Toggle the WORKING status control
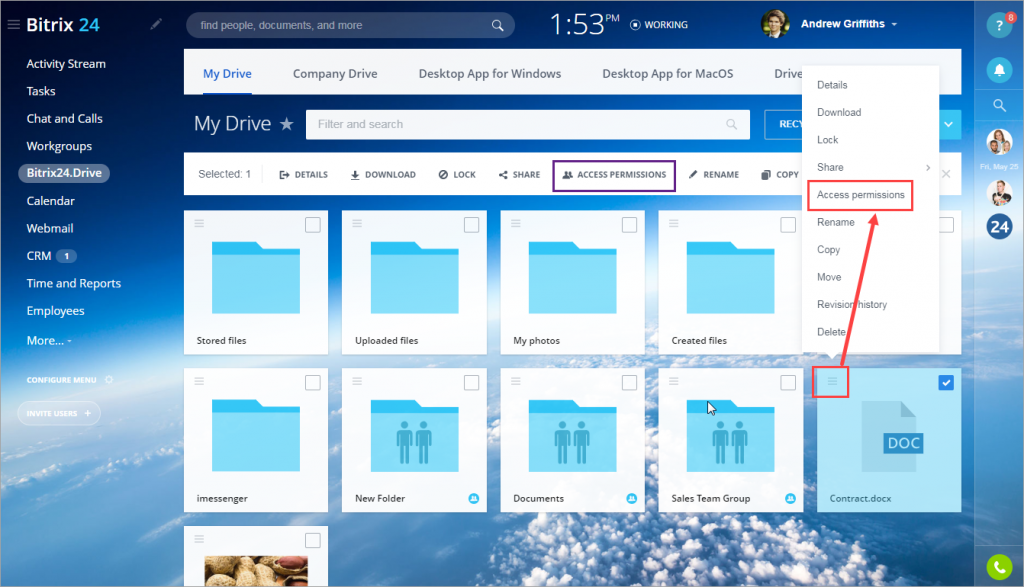Viewport: 1024px width, 587px height. tap(658, 25)
